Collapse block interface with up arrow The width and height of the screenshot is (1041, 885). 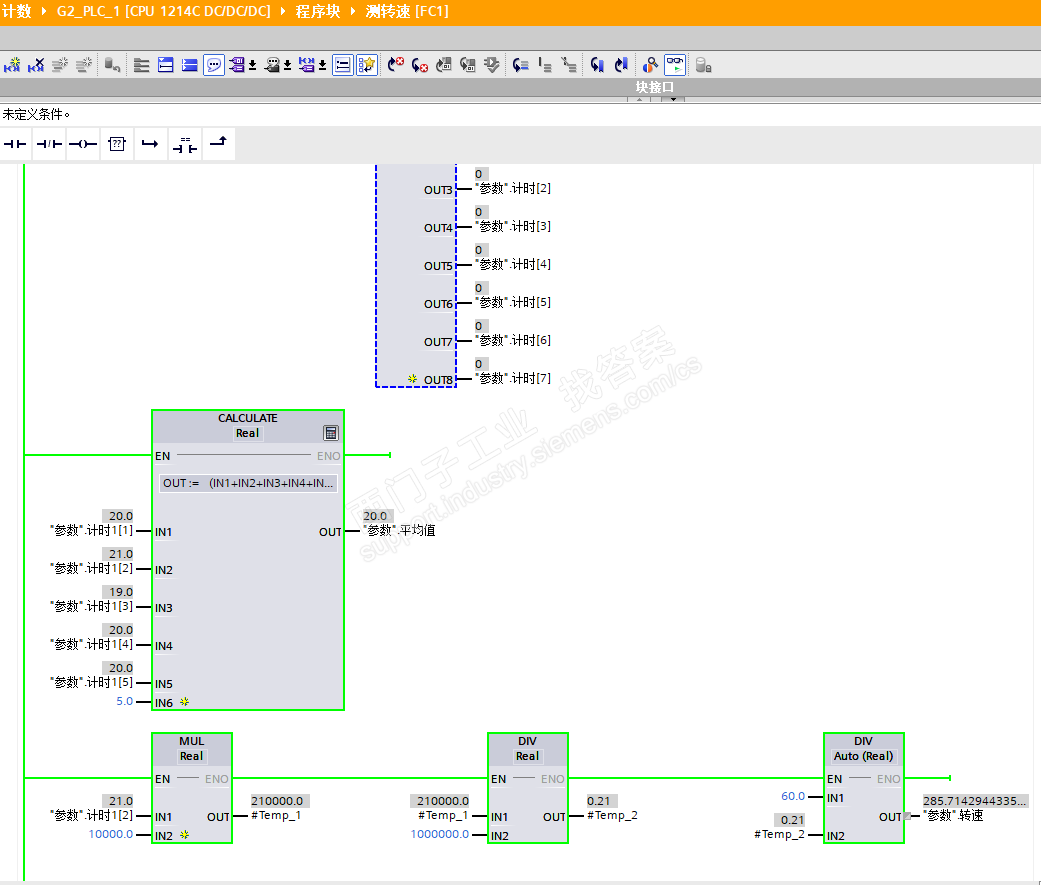coord(639,100)
